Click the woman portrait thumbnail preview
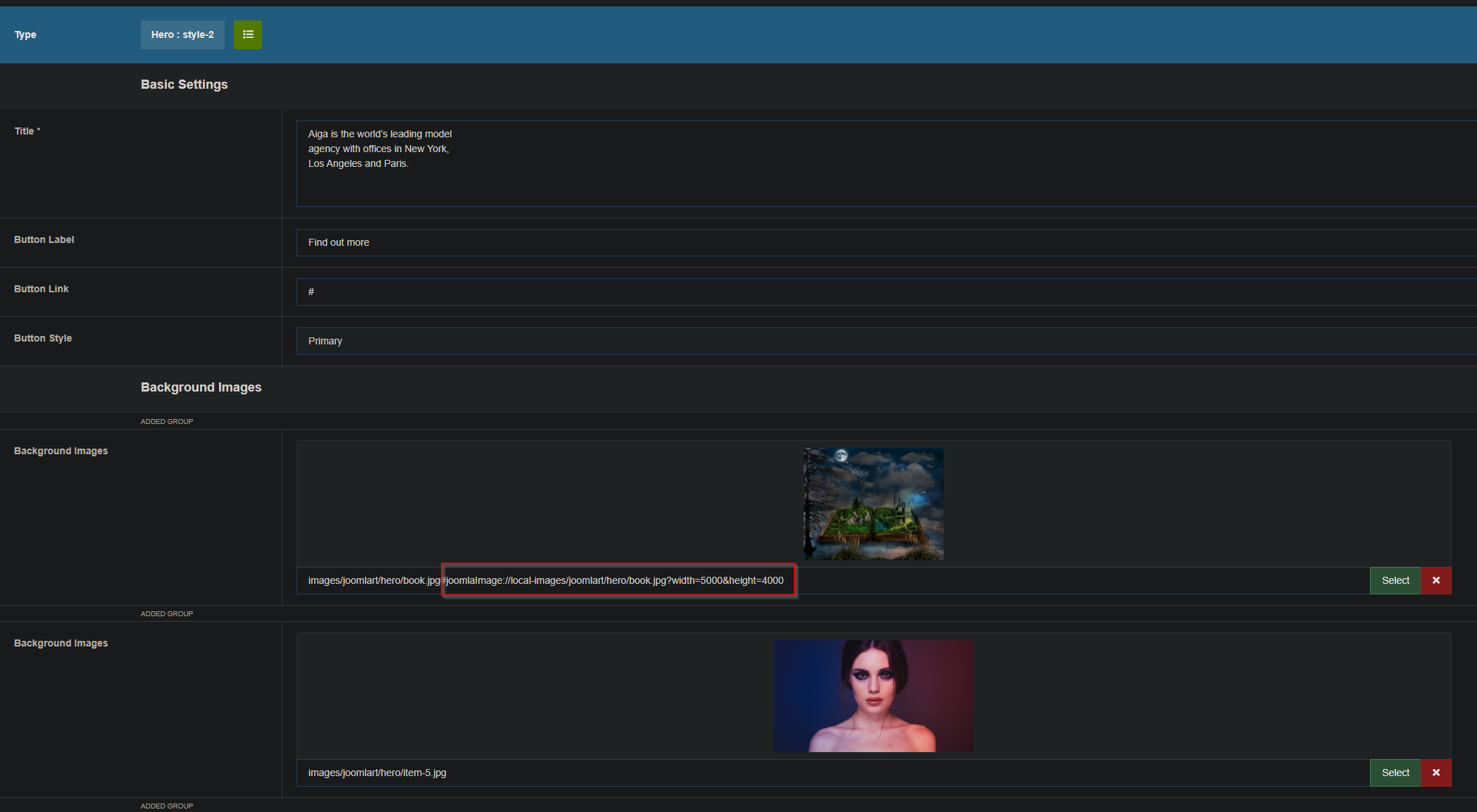This screenshot has height=812, width=1477. pos(873,696)
